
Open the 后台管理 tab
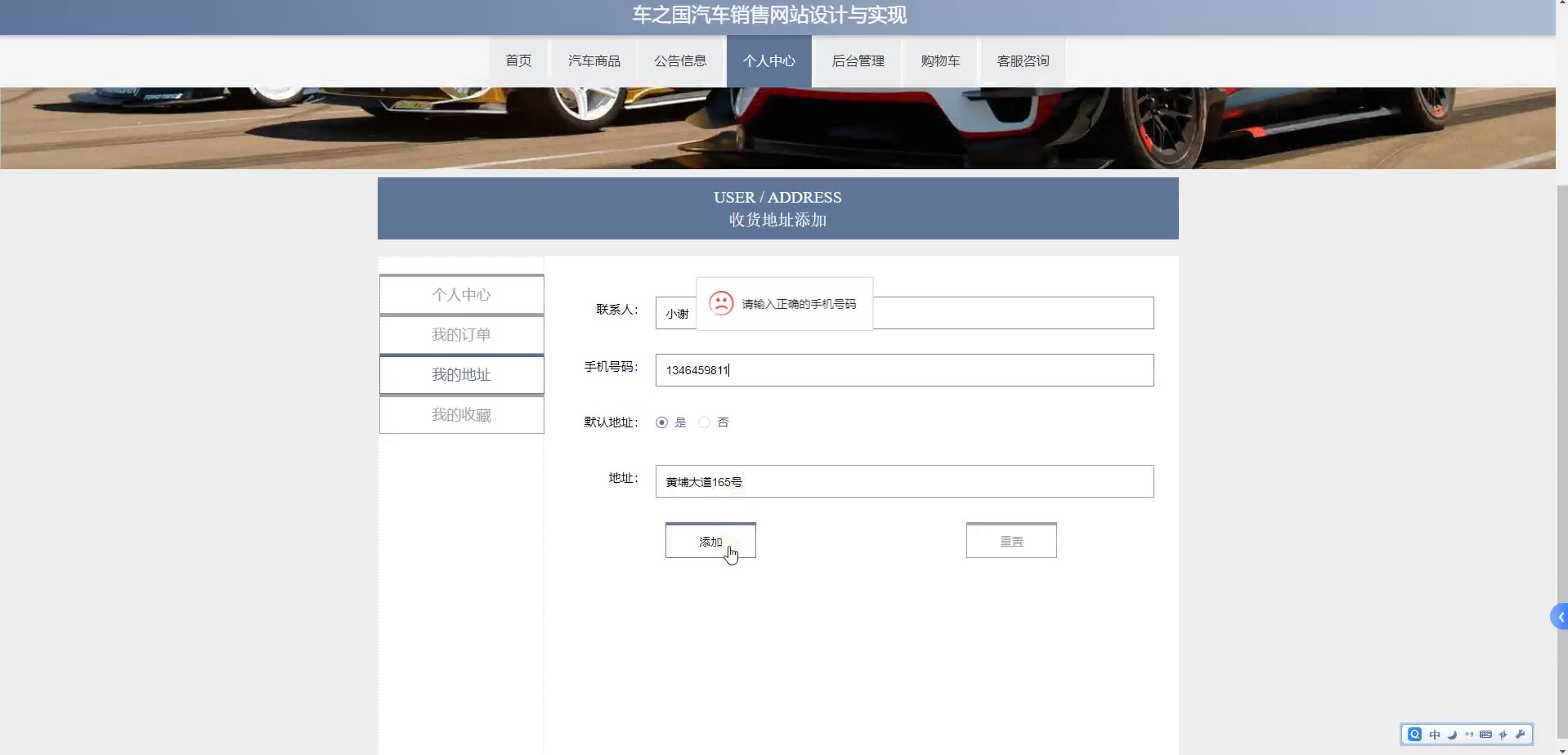(858, 61)
